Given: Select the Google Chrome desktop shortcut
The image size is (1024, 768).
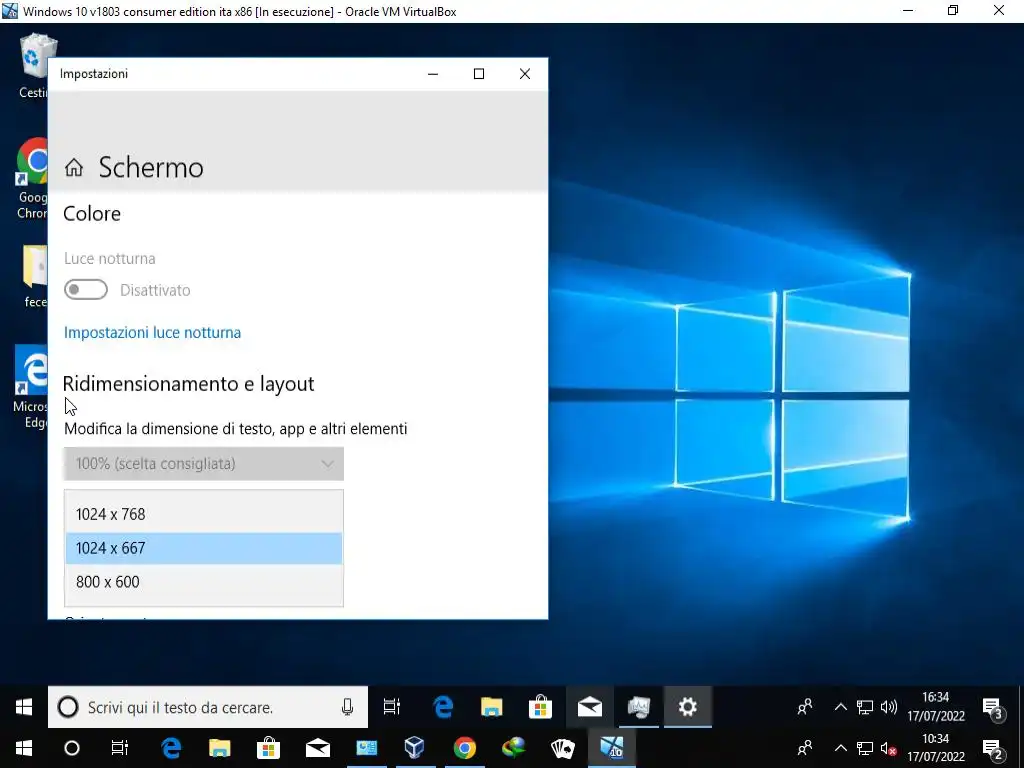Looking at the screenshot, I should pyautogui.click(x=33, y=178).
